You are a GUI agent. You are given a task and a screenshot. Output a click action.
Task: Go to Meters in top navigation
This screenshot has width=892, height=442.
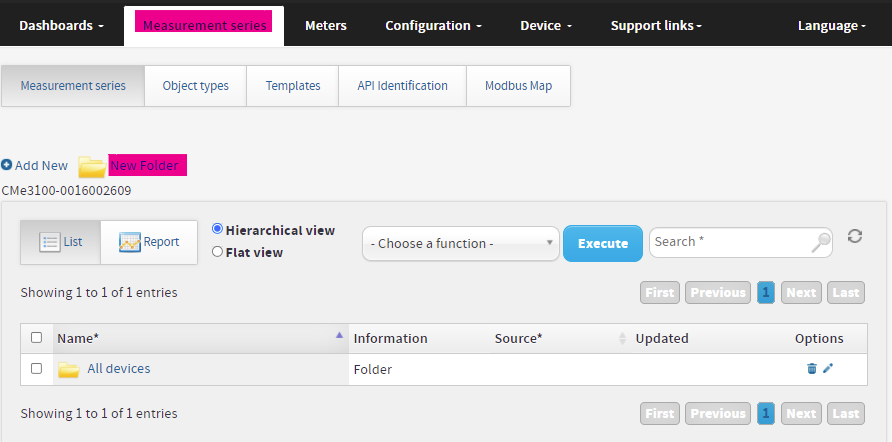coord(326,26)
